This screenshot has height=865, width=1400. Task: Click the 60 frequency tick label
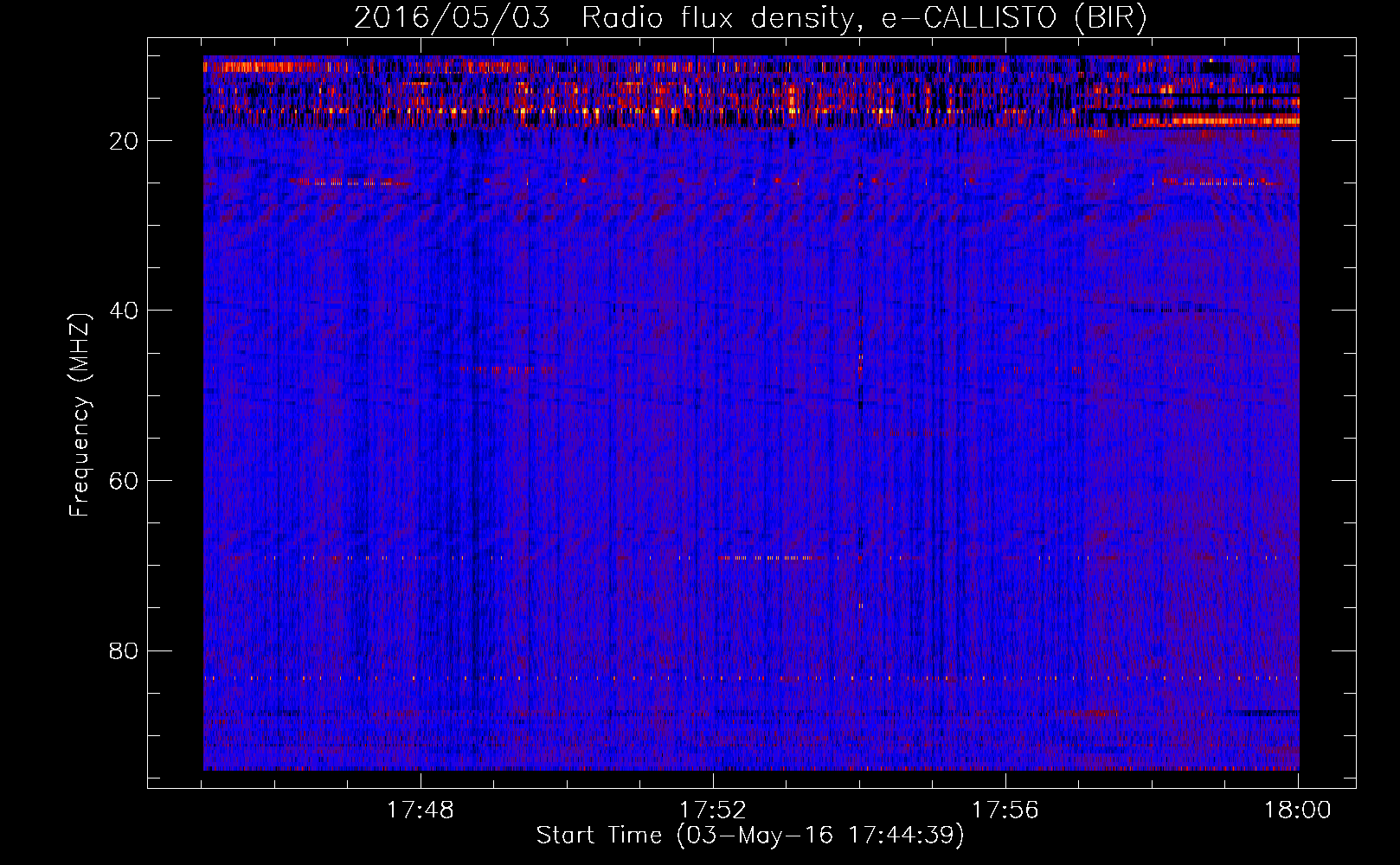pos(125,481)
